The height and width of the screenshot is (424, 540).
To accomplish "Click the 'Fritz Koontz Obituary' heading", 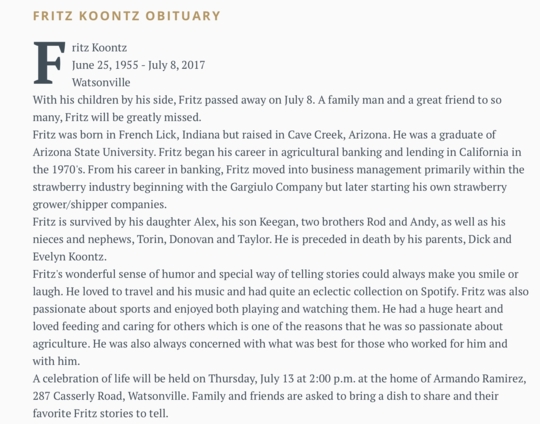I will click(126, 16).
